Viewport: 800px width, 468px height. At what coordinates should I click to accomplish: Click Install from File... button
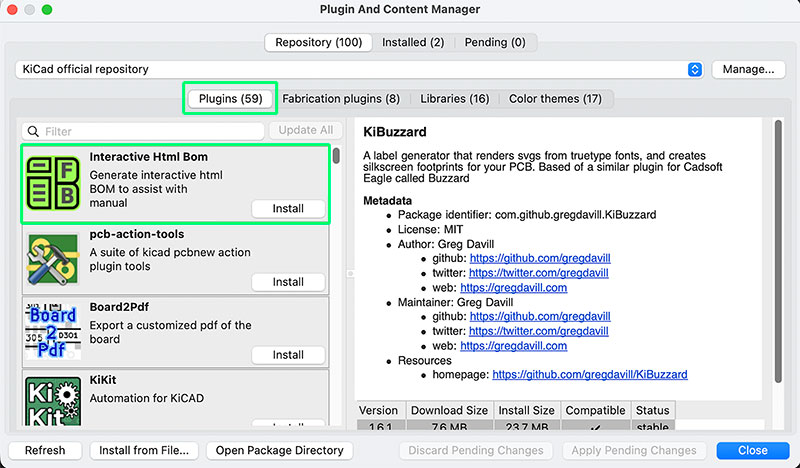[x=144, y=450]
